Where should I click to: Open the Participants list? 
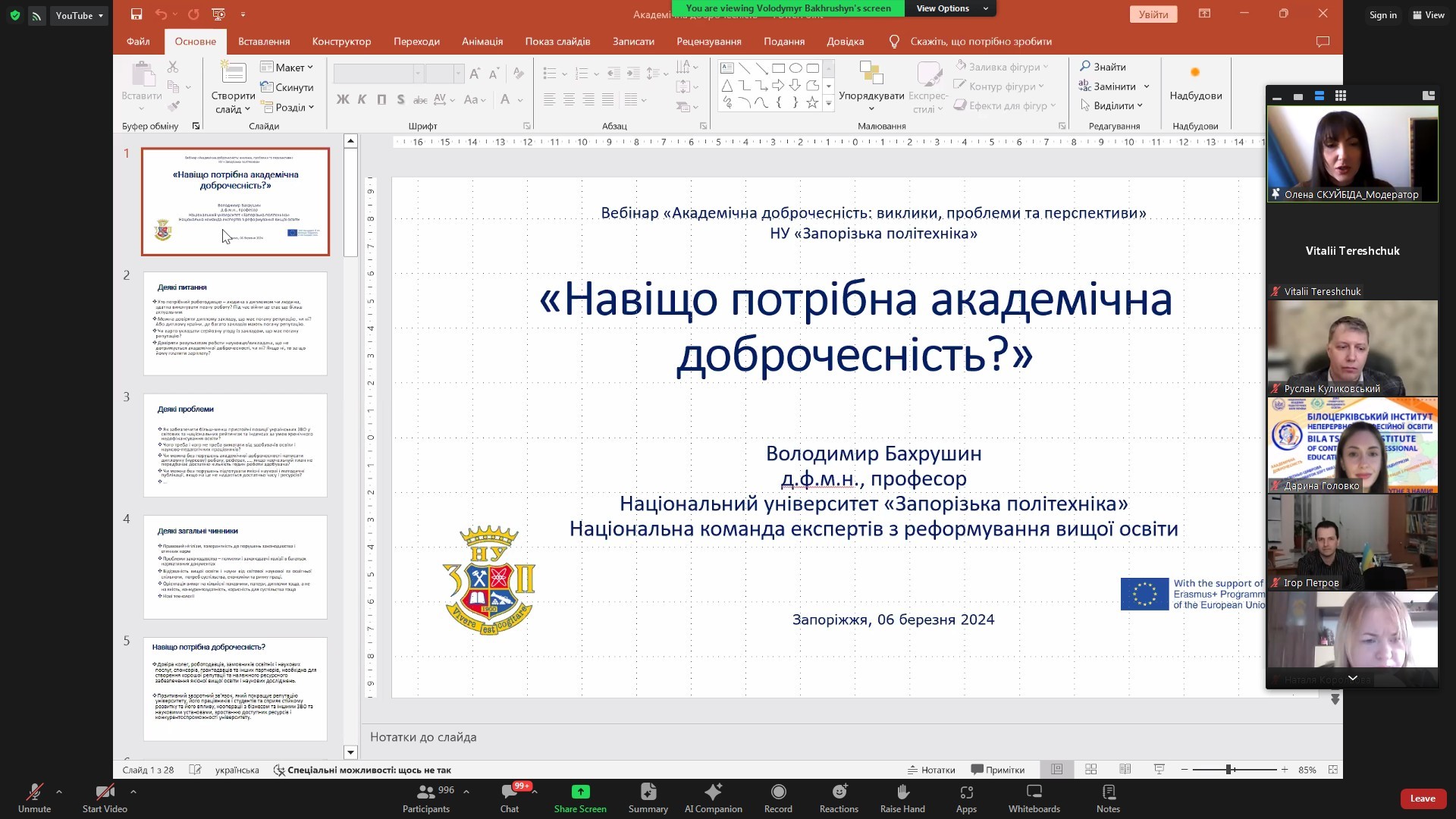426,792
